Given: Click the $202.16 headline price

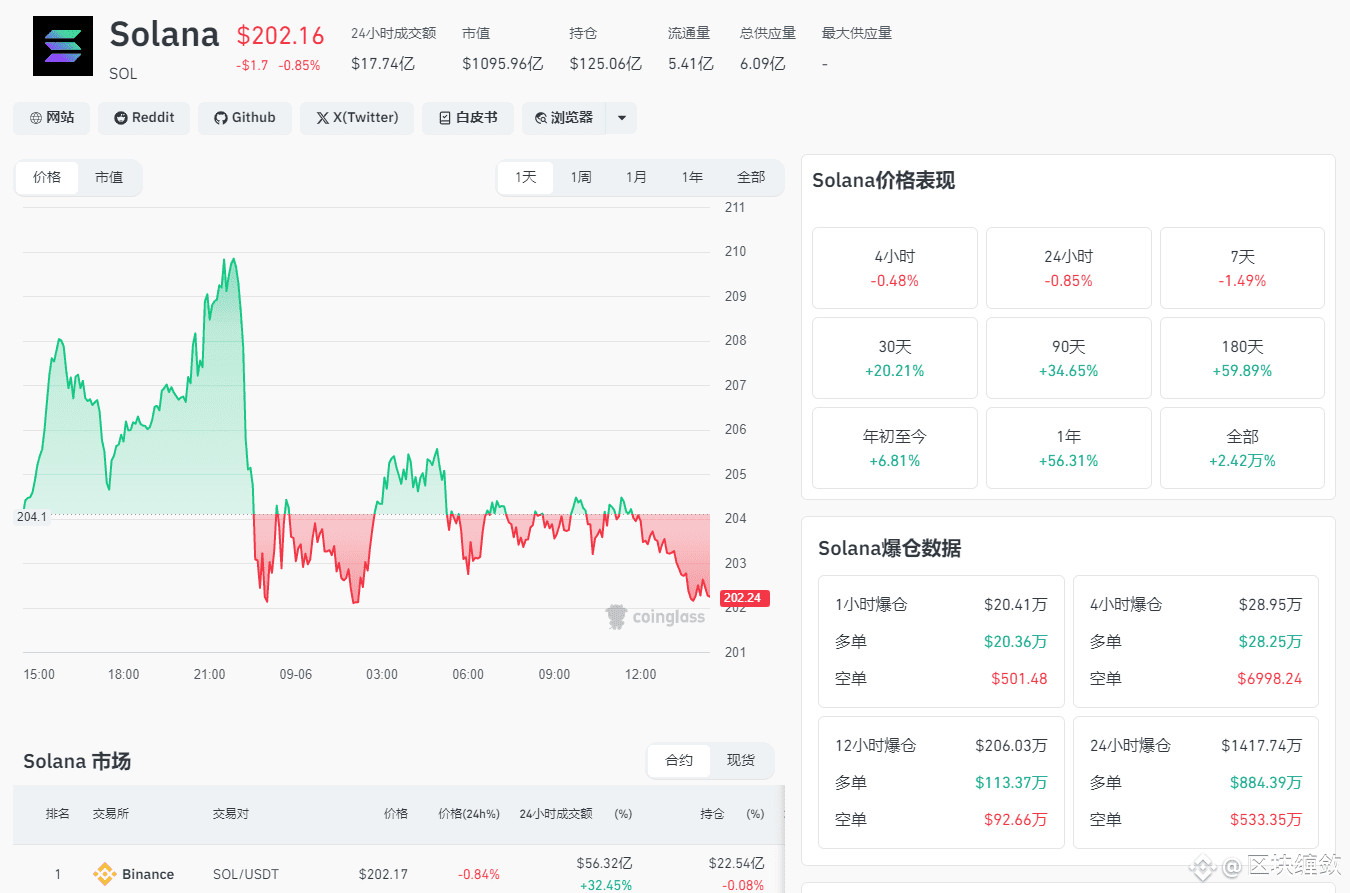Looking at the screenshot, I should [281, 36].
